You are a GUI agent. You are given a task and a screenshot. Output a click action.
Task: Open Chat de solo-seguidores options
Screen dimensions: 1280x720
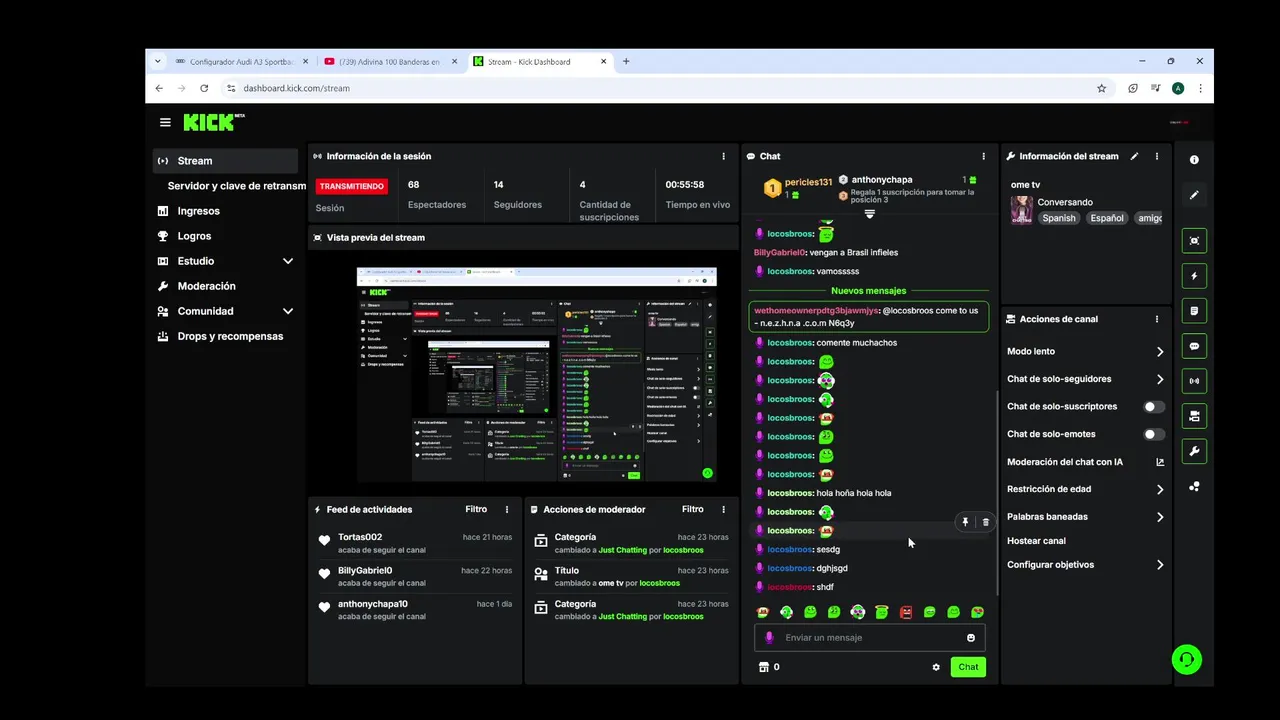(1086, 379)
